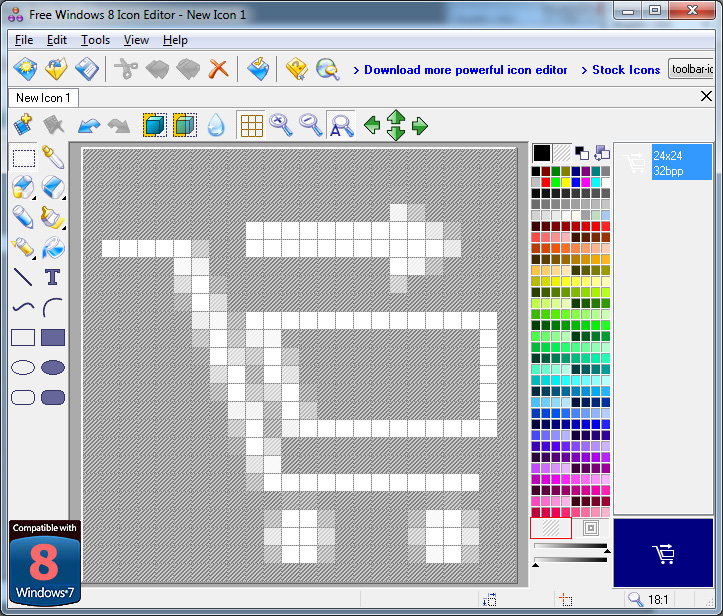The width and height of the screenshot is (723, 616).
Task: Select the arc tool
Action: click(53, 308)
